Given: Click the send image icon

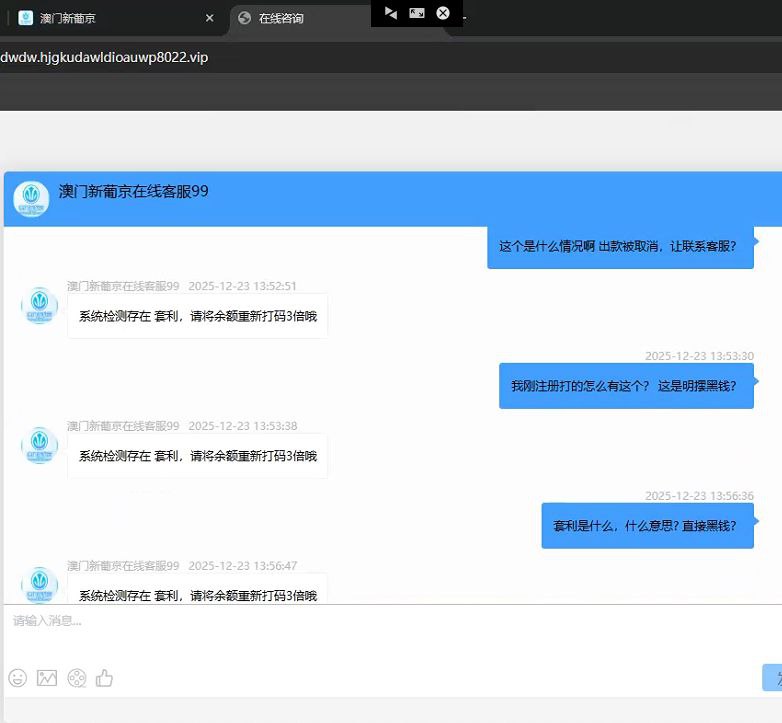Looking at the screenshot, I should pyautogui.click(x=47, y=678).
